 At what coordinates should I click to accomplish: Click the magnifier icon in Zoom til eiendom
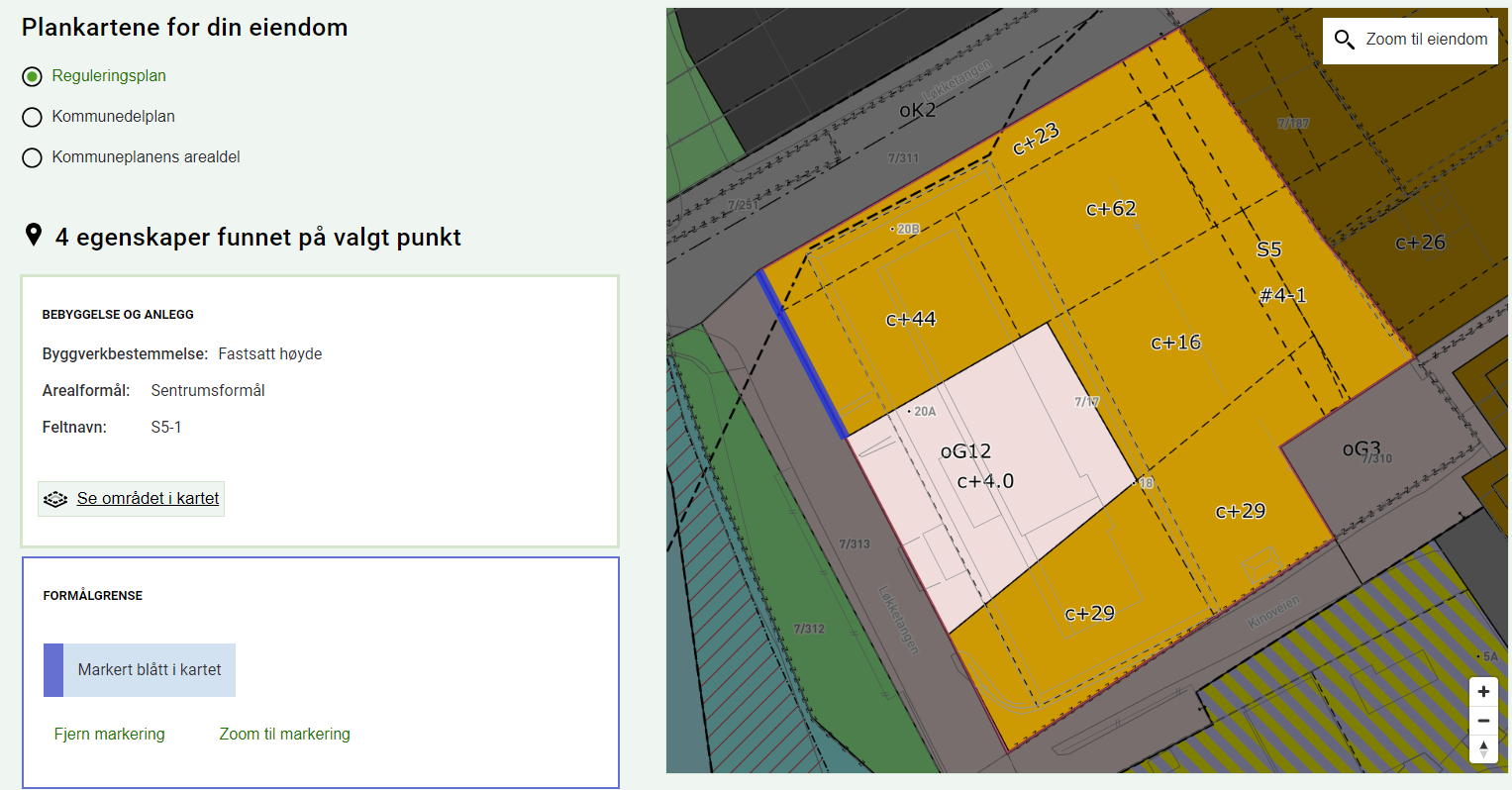pyautogui.click(x=1344, y=40)
